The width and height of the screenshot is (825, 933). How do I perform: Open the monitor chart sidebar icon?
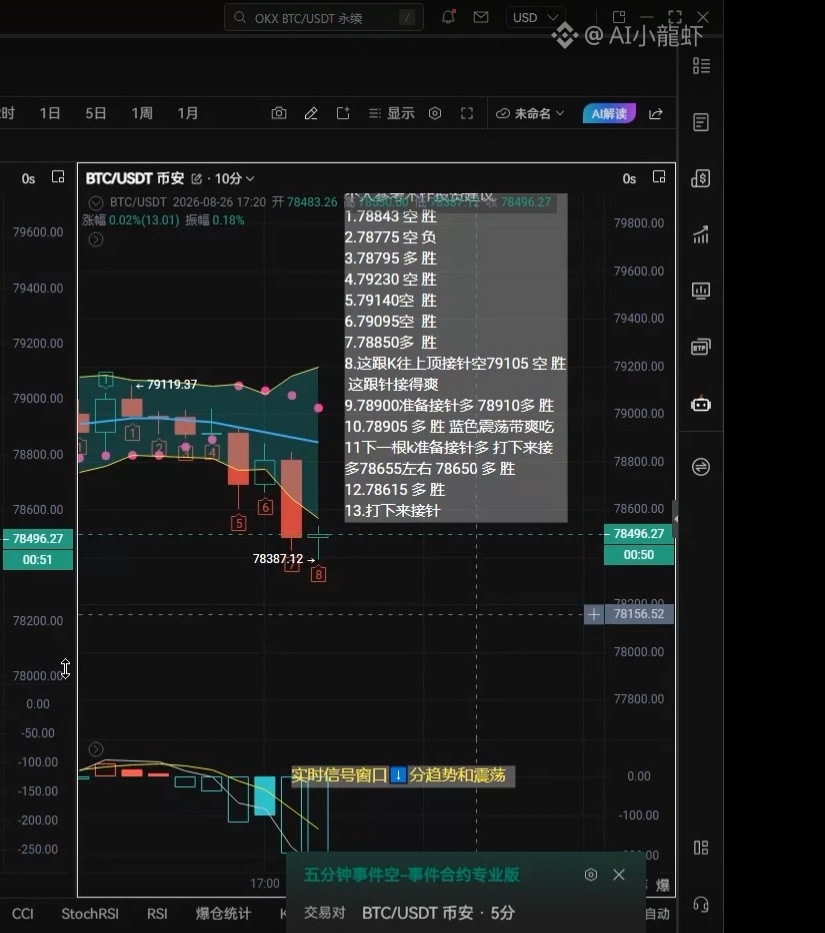click(701, 291)
